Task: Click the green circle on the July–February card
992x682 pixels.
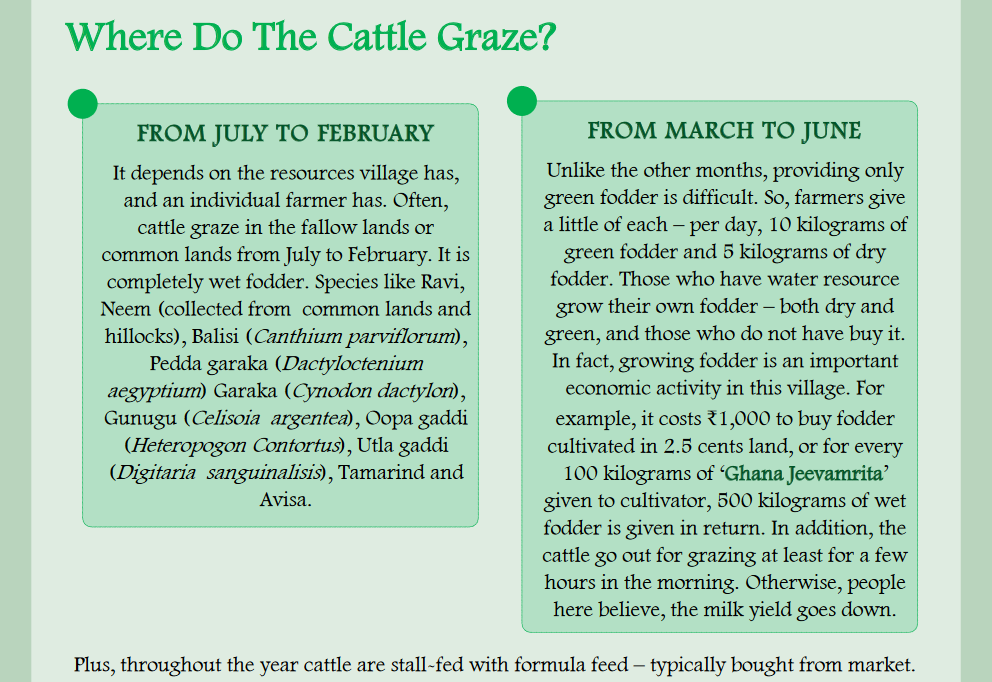Action: (x=83, y=103)
